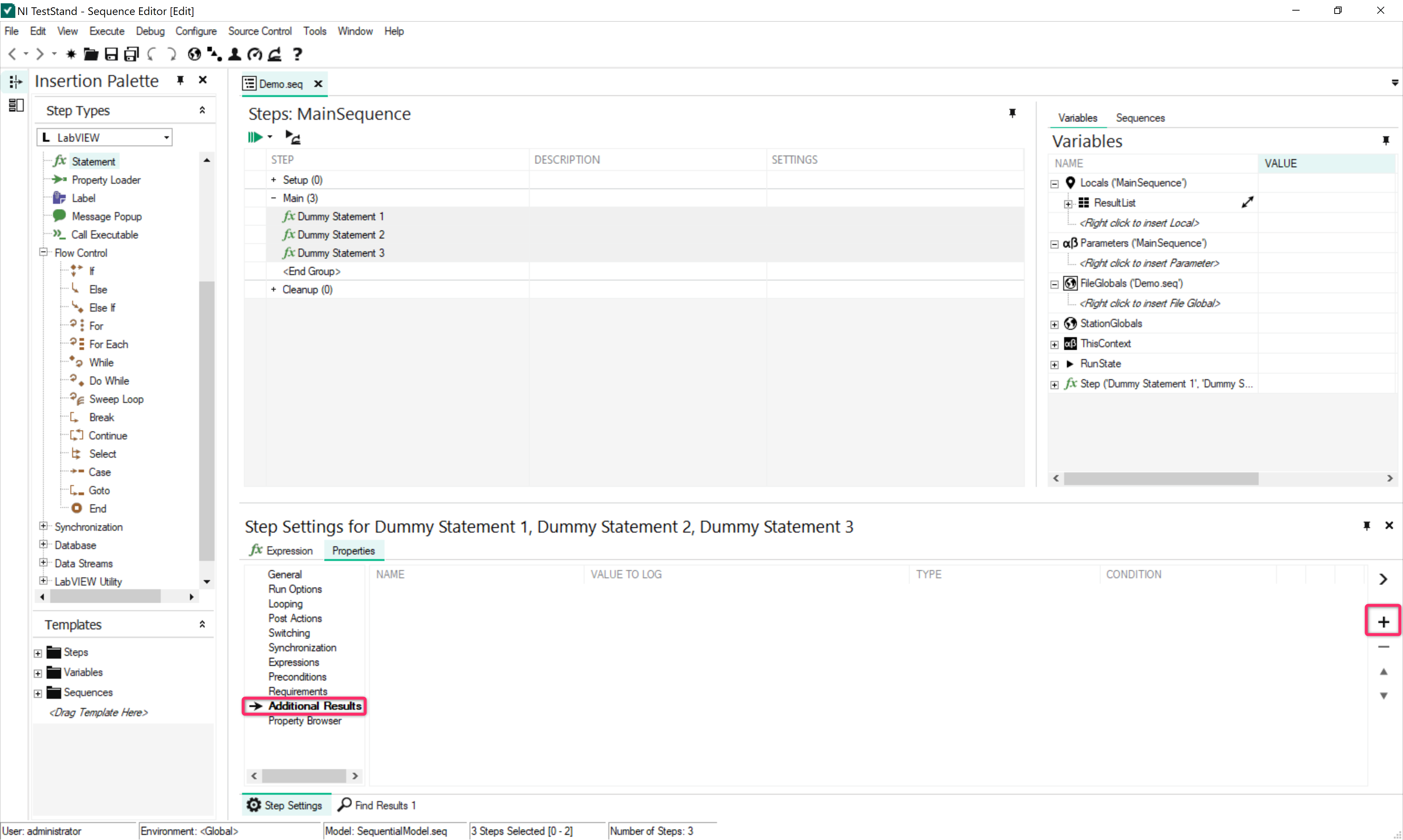
Task: Click the Help question mark icon
Action: pos(297,54)
